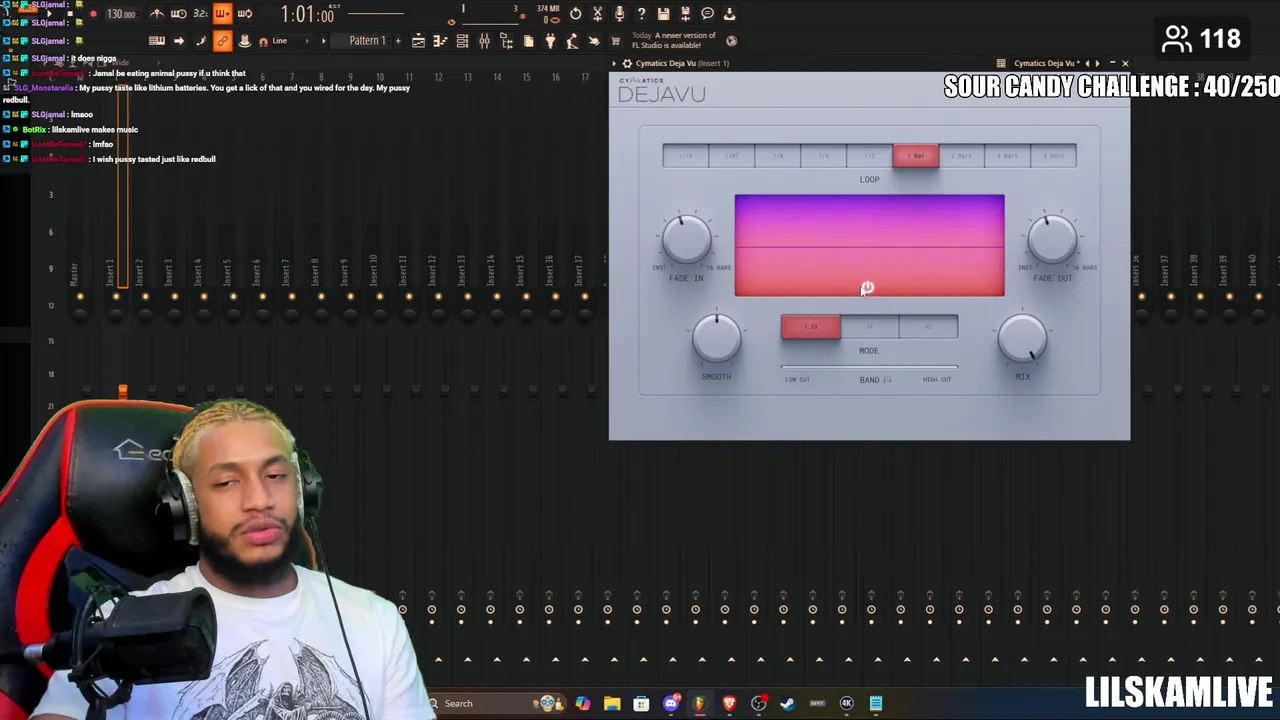This screenshot has width=1280, height=720.
Task: Open Steam from the Windows taskbar
Action: (x=787, y=703)
